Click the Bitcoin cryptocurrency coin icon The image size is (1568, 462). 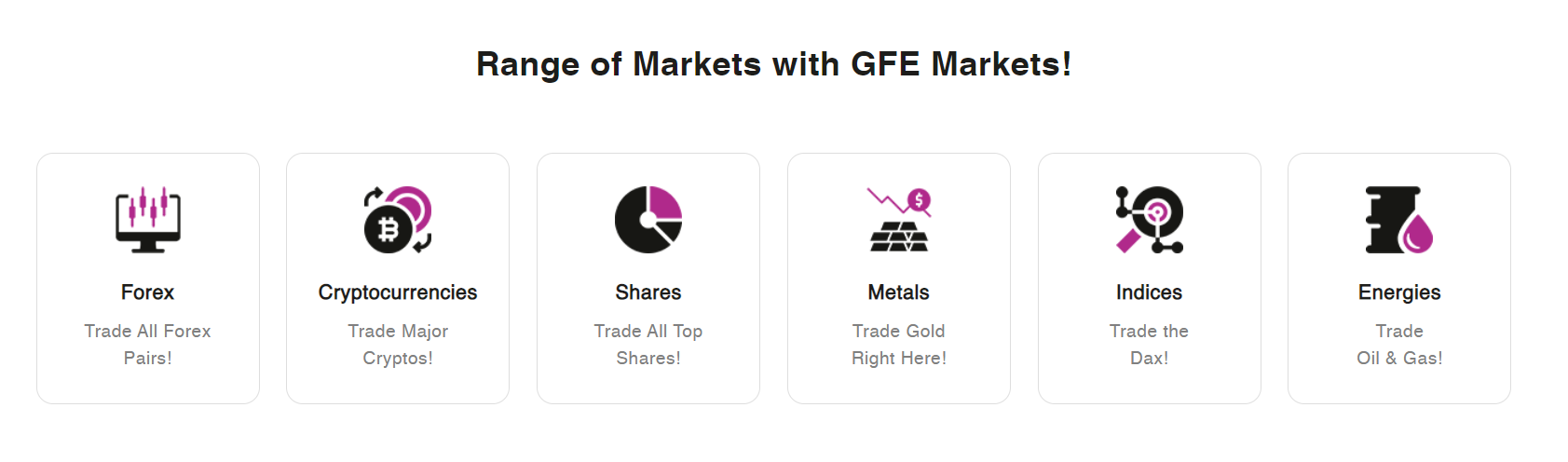398,220
